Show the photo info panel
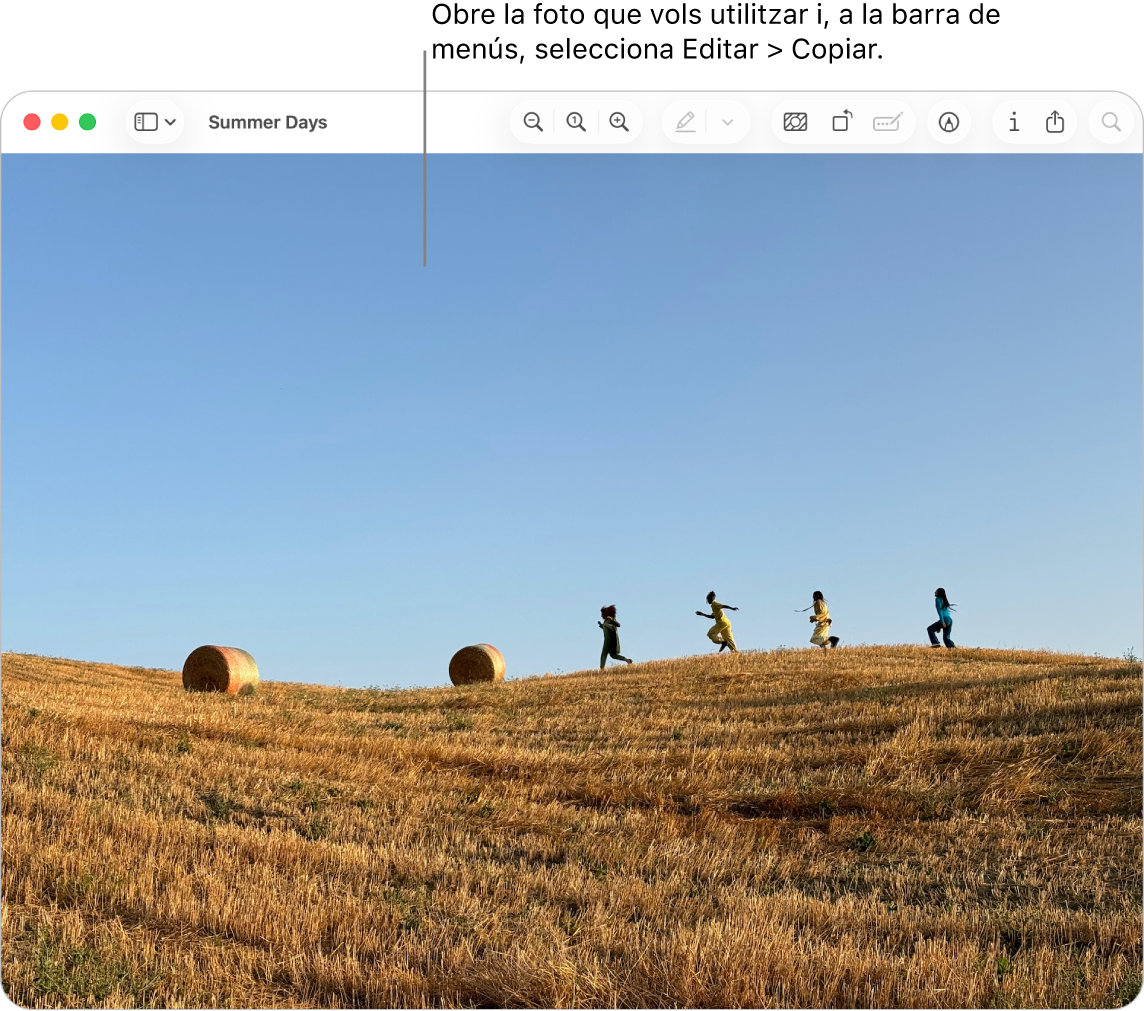This screenshot has height=1011, width=1144. (x=1013, y=122)
